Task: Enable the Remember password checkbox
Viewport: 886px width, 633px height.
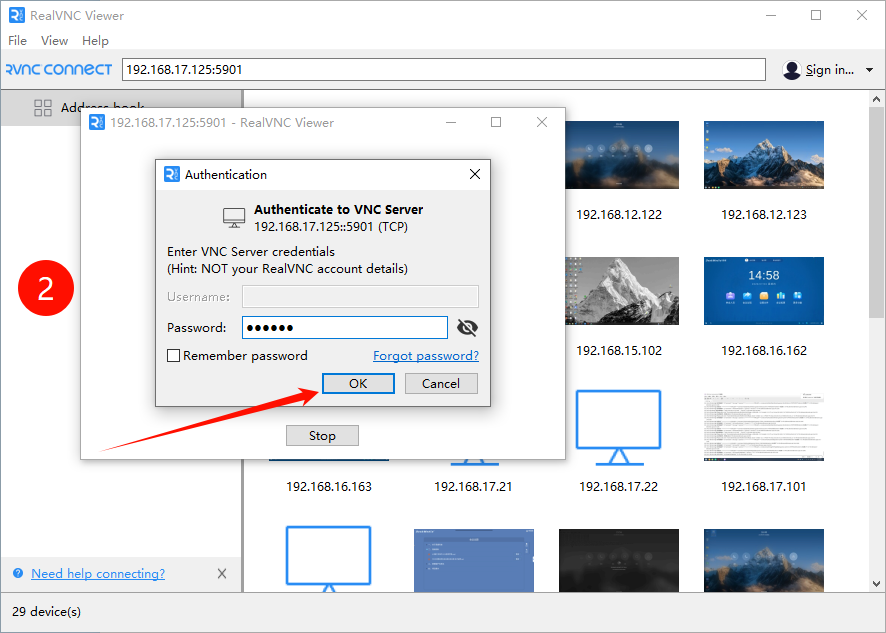Action: click(x=174, y=356)
